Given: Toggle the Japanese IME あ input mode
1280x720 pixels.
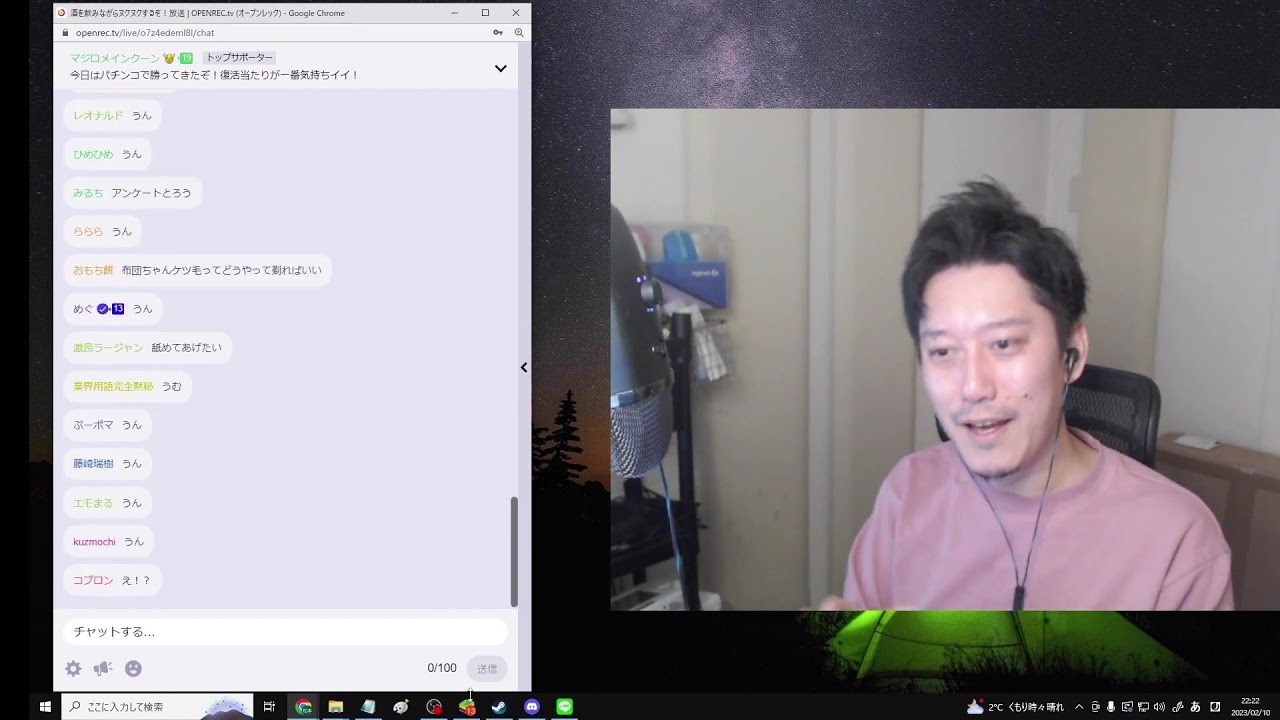Looking at the screenshot, I should [1195, 707].
